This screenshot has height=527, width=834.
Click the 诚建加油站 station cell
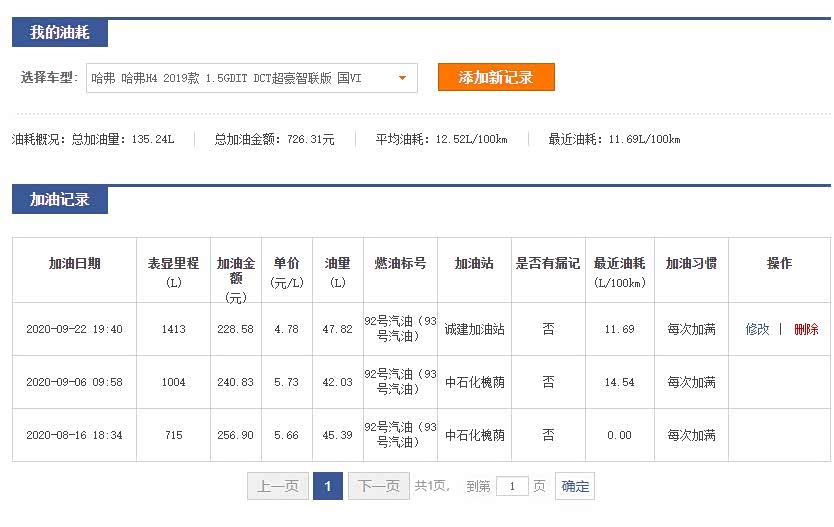tap(475, 329)
